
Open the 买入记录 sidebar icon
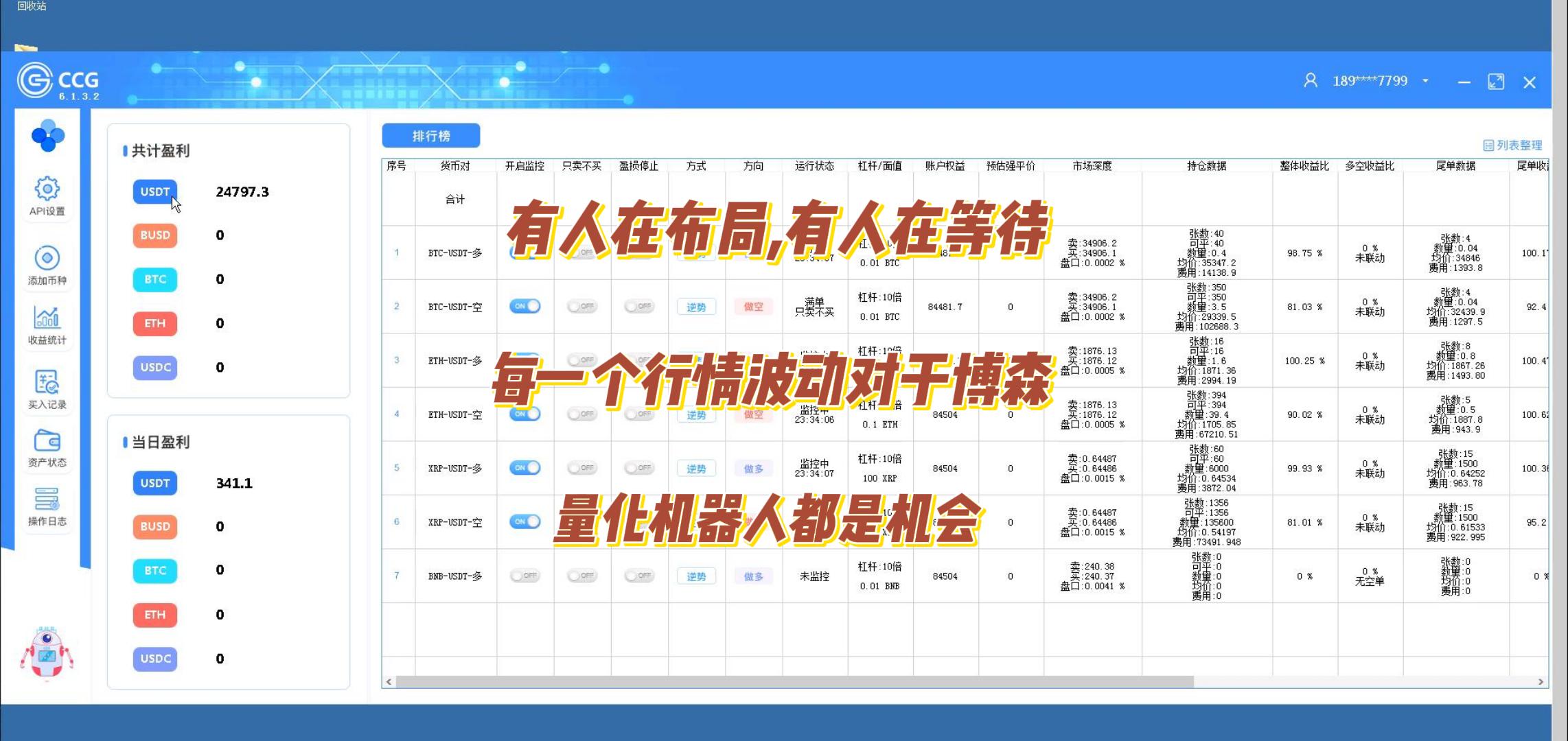(47, 382)
